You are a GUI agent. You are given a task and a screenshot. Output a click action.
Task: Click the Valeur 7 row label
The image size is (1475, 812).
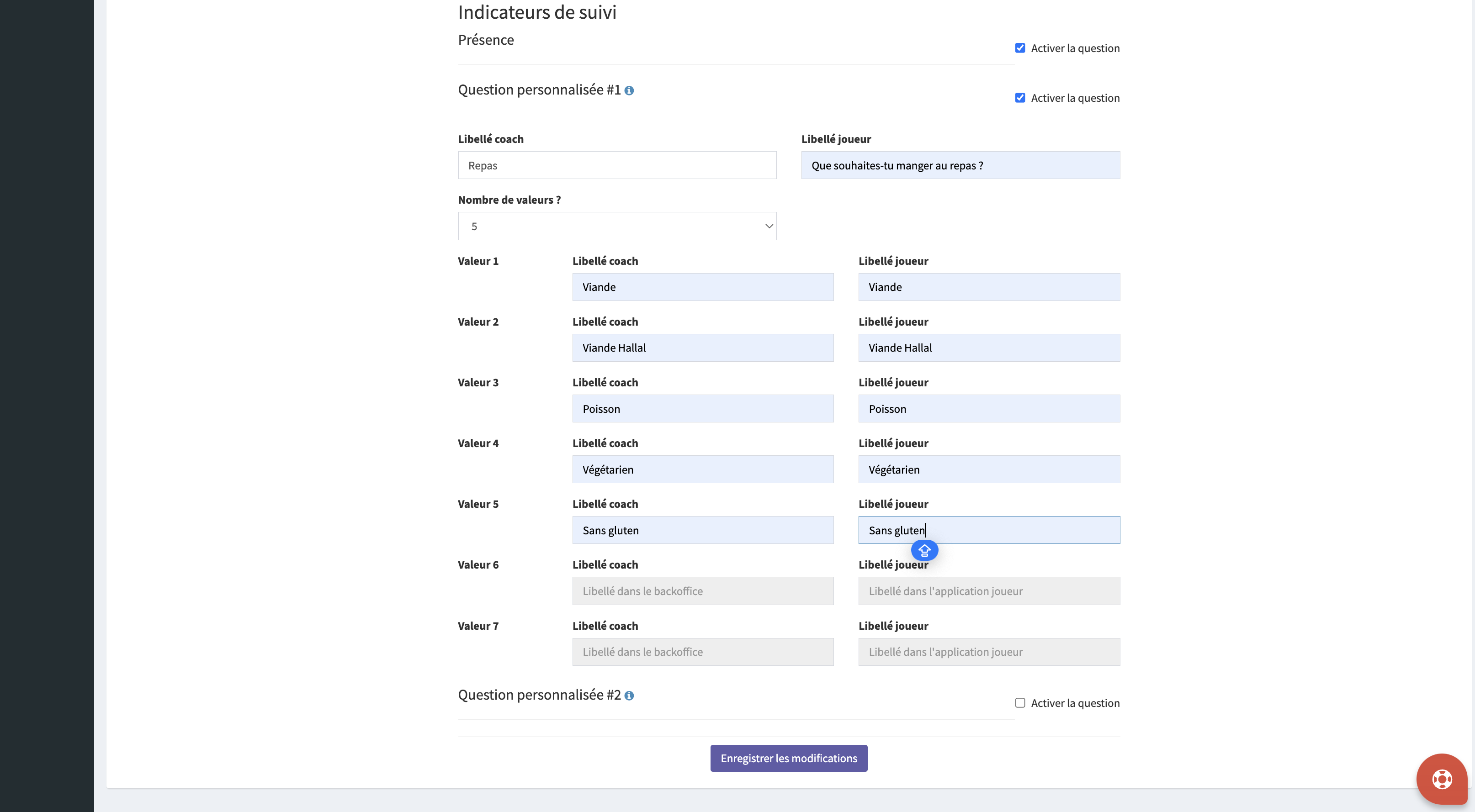click(x=478, y=626)
